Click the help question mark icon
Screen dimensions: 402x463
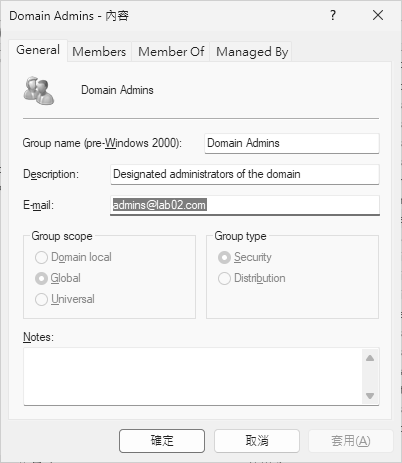pyautogui.click(x=333, y=15)
